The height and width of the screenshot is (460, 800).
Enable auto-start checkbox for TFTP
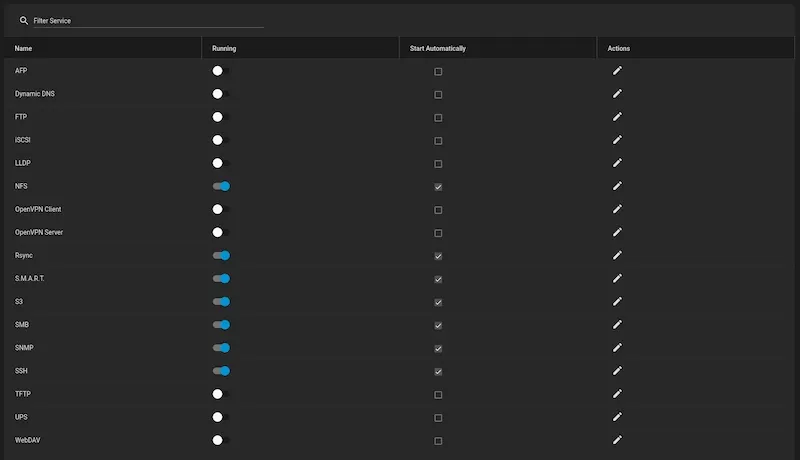coord(438,395)
